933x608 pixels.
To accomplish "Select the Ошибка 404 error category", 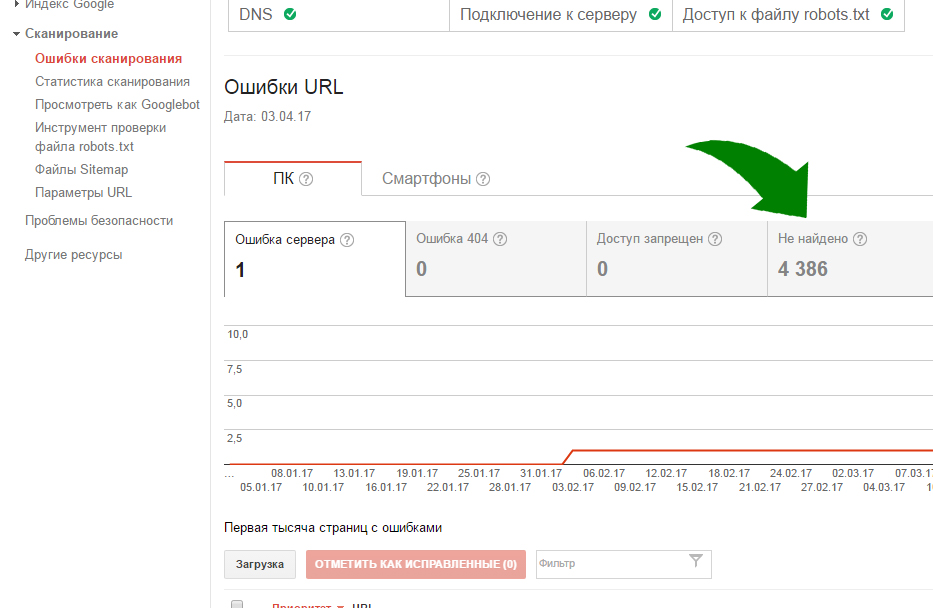I will tap(495, 258).
